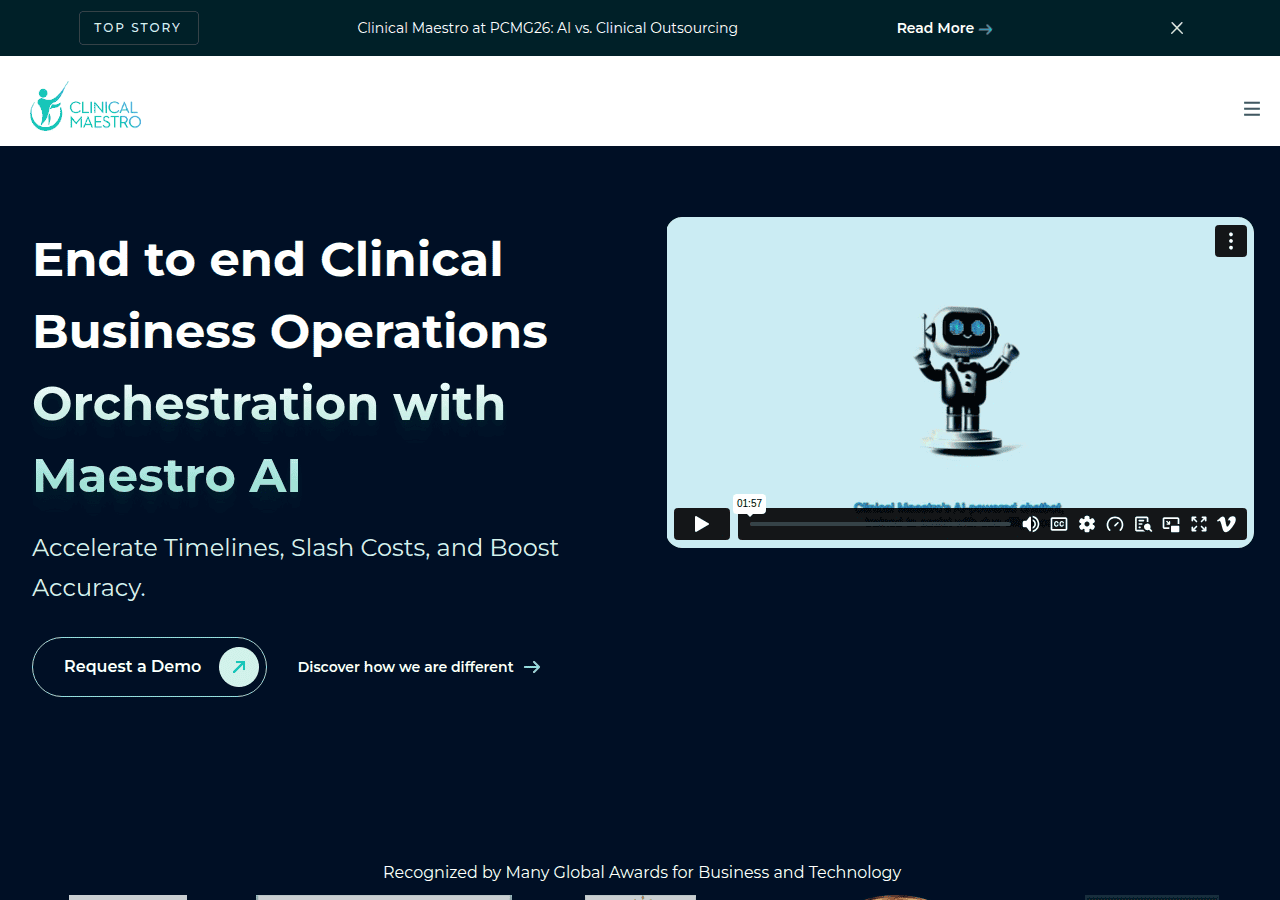
Task: Open the Vimeo logo link
Action: click(1227, 524)
